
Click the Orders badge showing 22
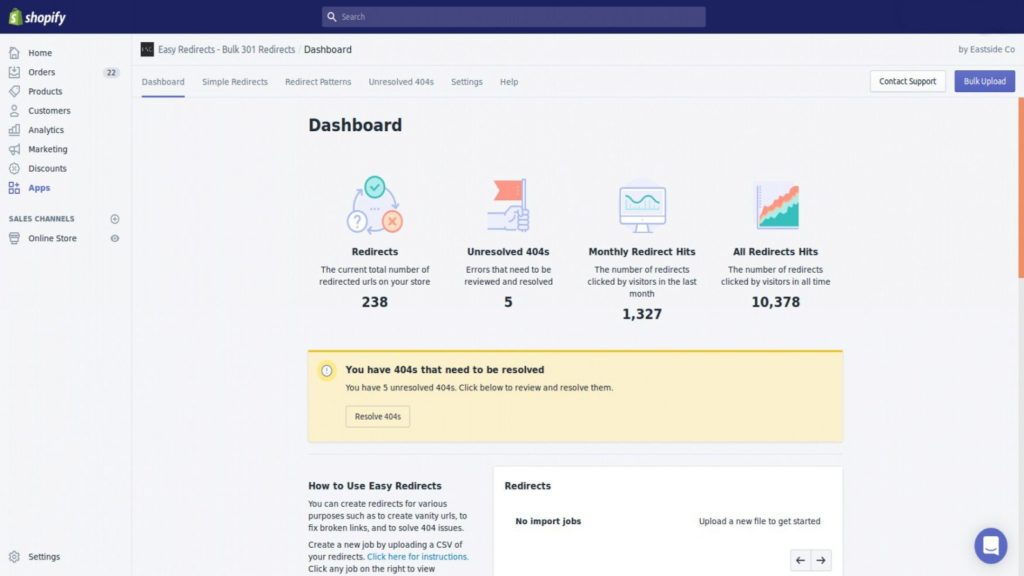(111, 72)
